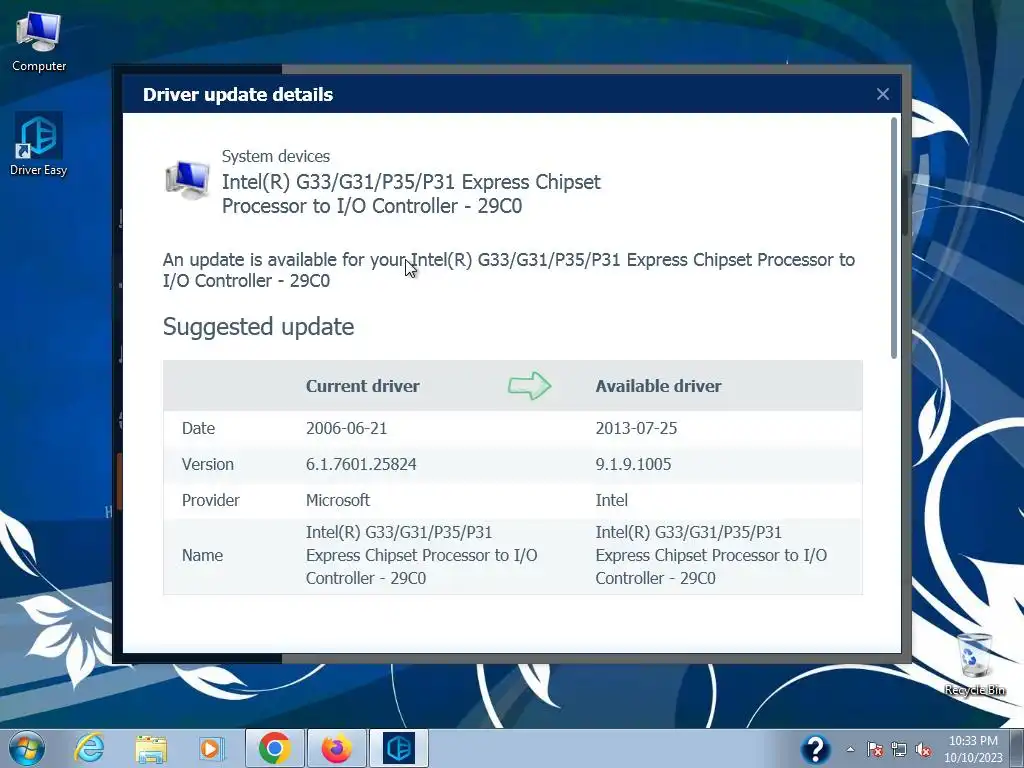
Task: Click the System devices computer icon
Action: (x=187, y=180)
